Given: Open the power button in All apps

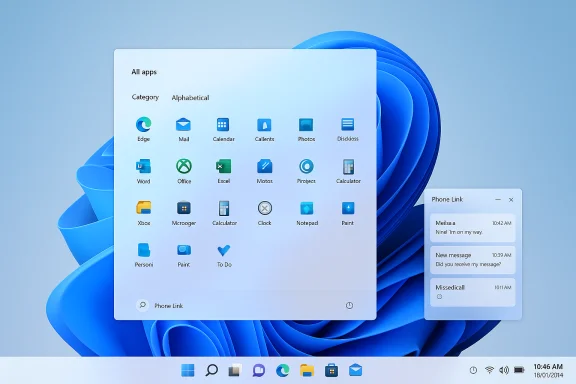Looking at the screenshot, I should (349, 305).
